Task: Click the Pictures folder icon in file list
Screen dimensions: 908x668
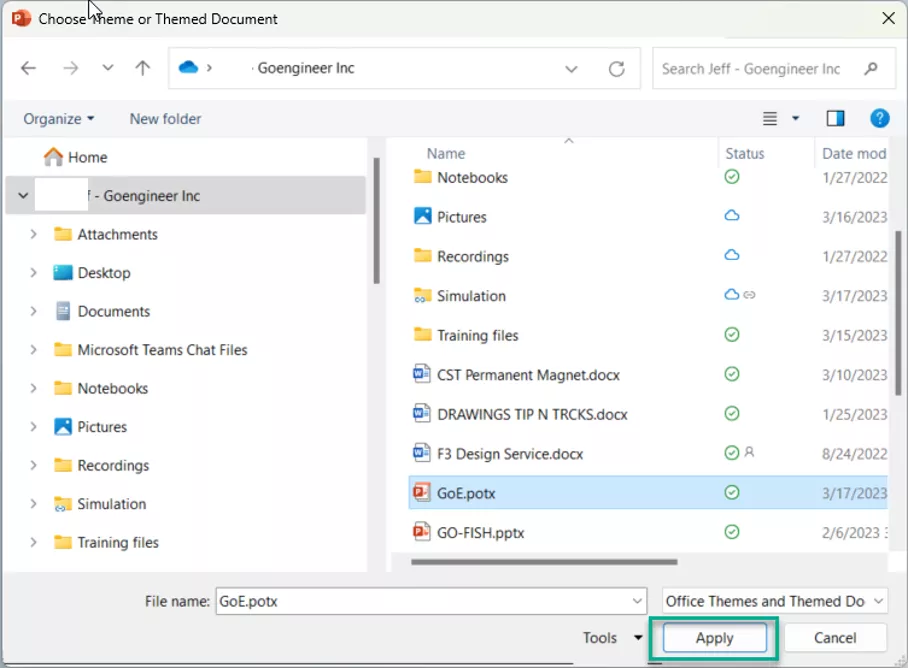Action: [x=422, y=216]
